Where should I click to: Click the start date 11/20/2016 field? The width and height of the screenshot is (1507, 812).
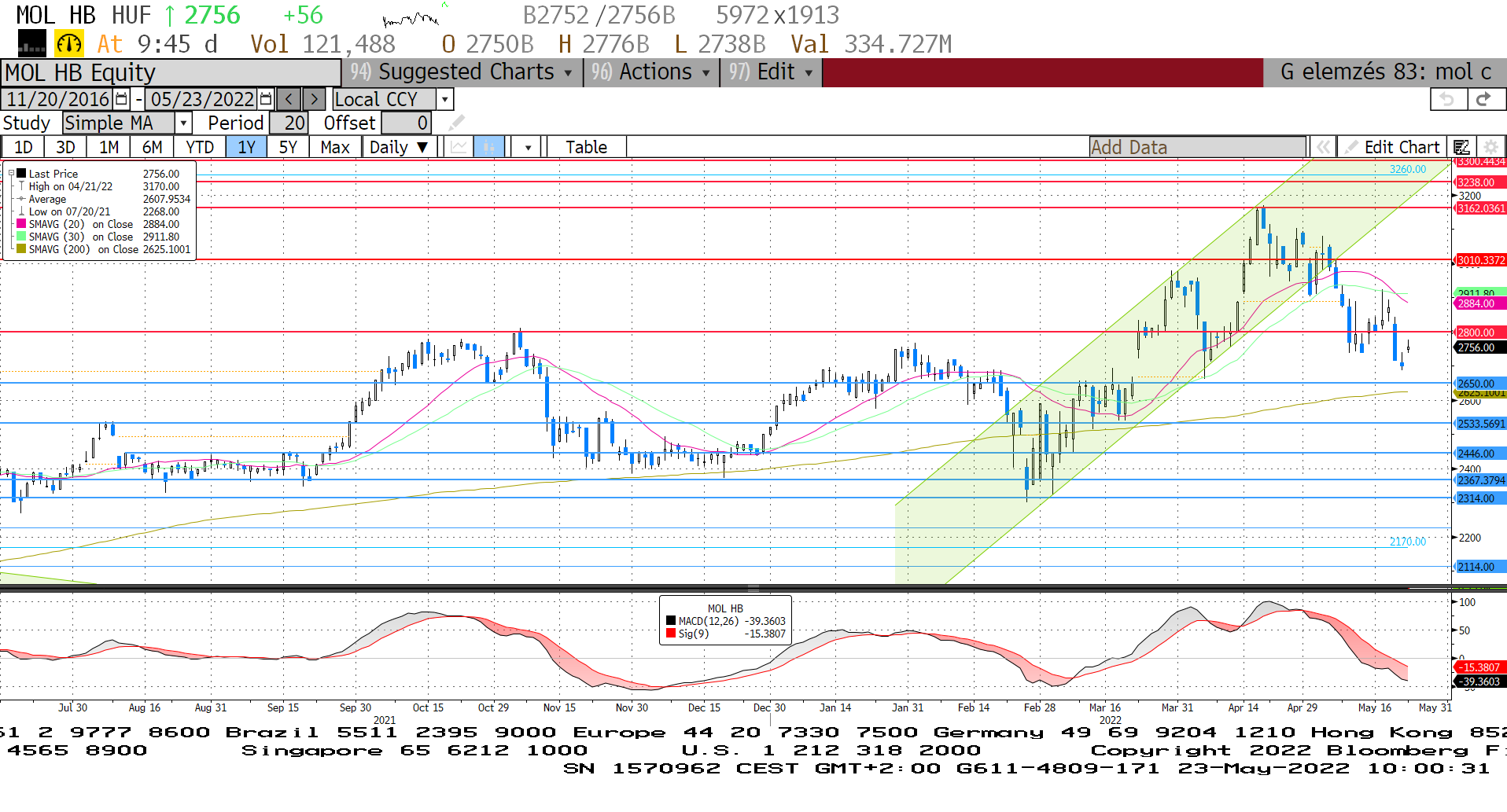coord(58,99)
